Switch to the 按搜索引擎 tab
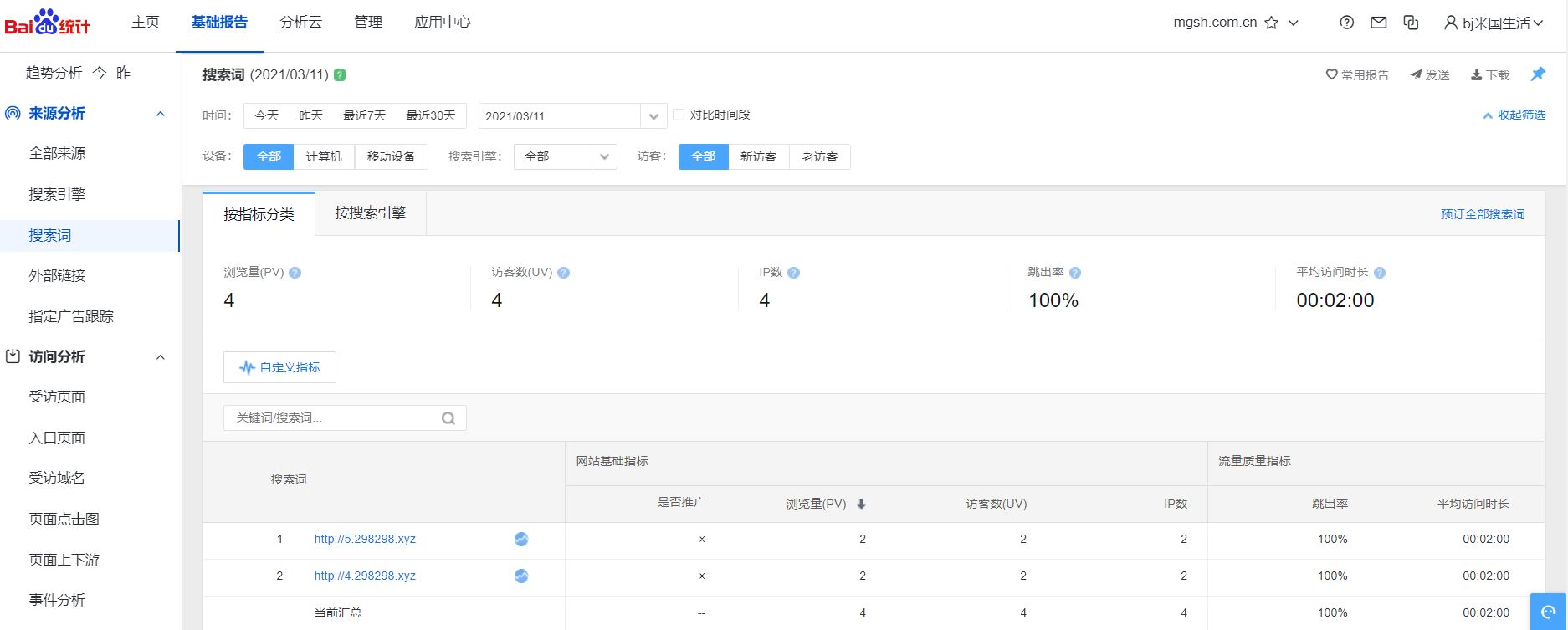1568x630 pixels. pyautogui.click(x=370, y=213)
